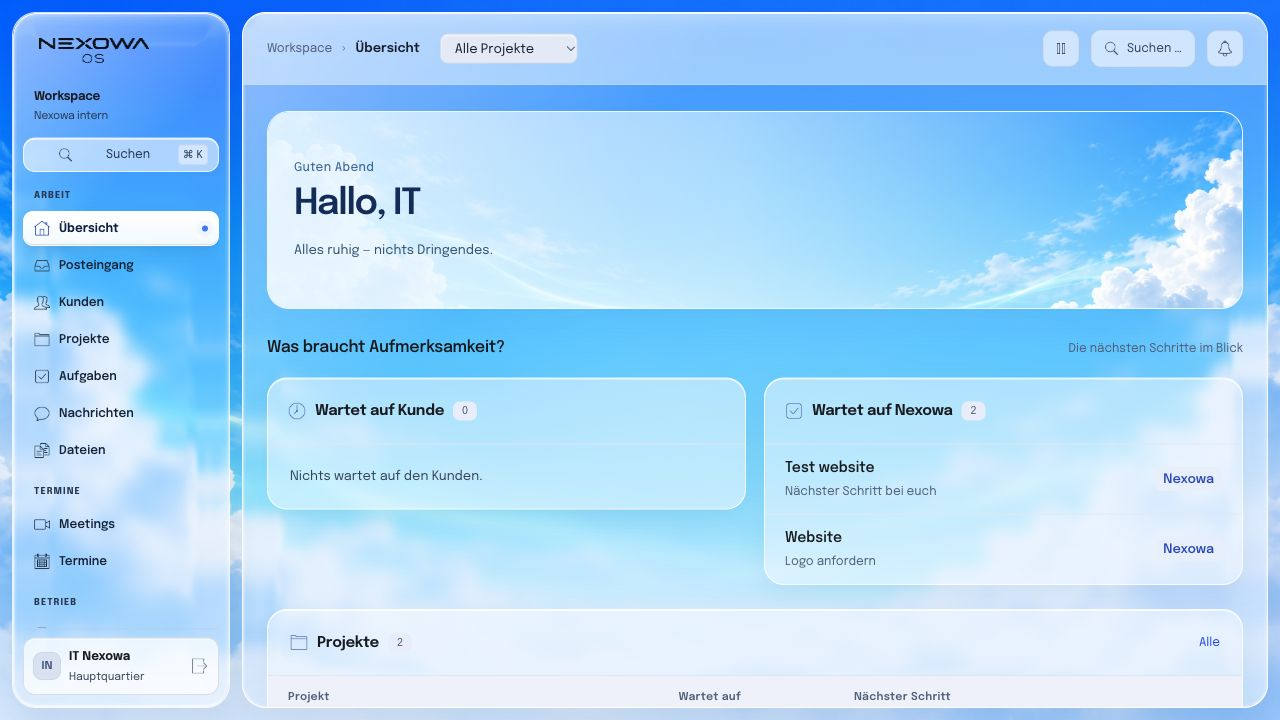Viewport: 1280px width, 720px height.
Task: Click the top bar Suchen search box
Action: coord(1143,48)
